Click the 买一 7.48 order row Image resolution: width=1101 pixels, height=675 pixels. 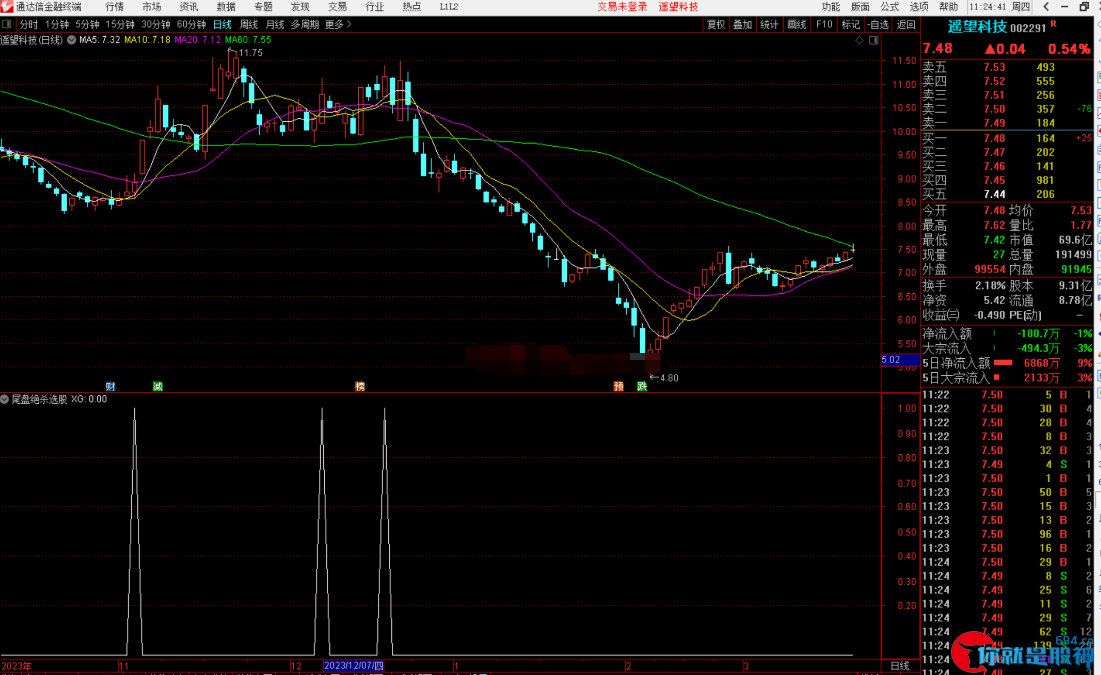pos(1007,138)
